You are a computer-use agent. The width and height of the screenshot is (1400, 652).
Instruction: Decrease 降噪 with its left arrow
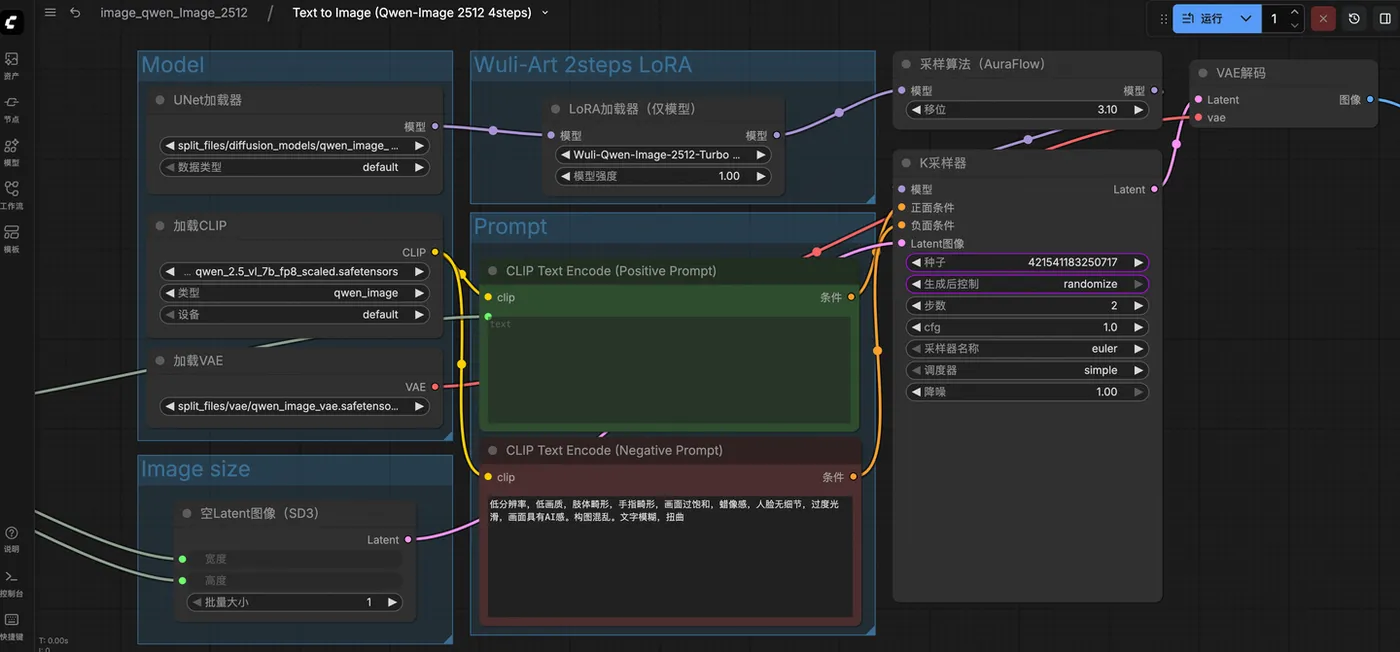tap(916, 392)
